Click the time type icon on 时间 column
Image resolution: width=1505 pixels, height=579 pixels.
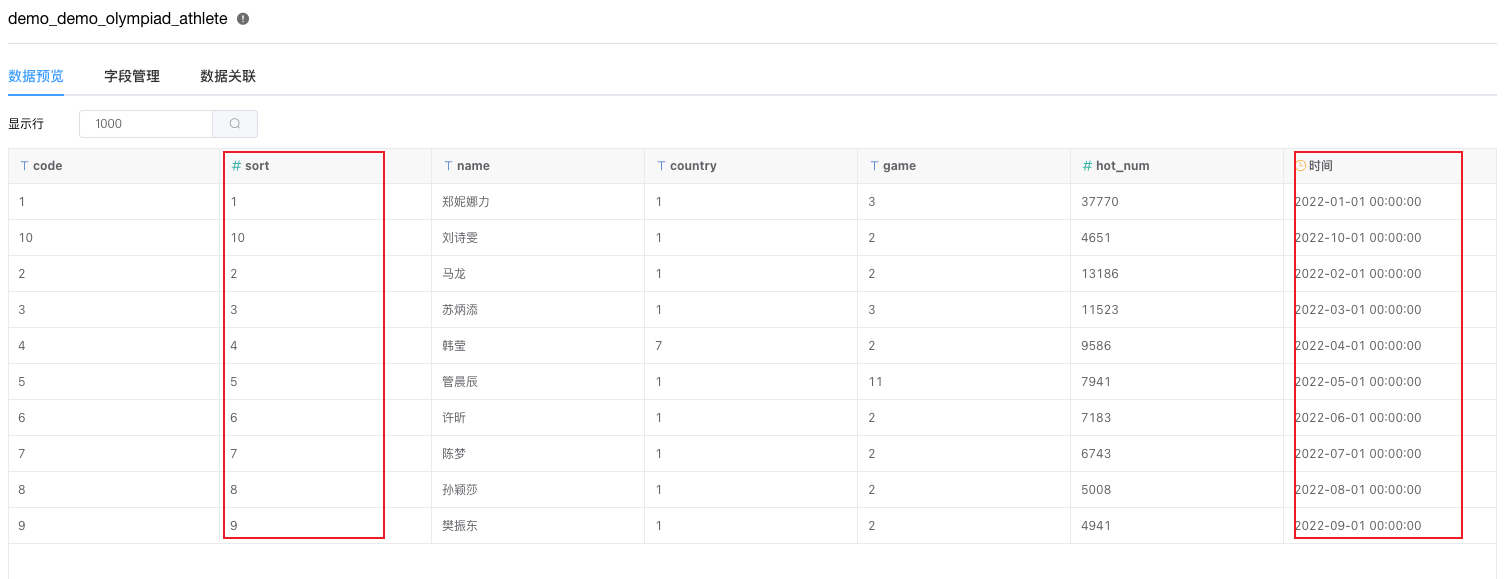(x=1300, y=166)
